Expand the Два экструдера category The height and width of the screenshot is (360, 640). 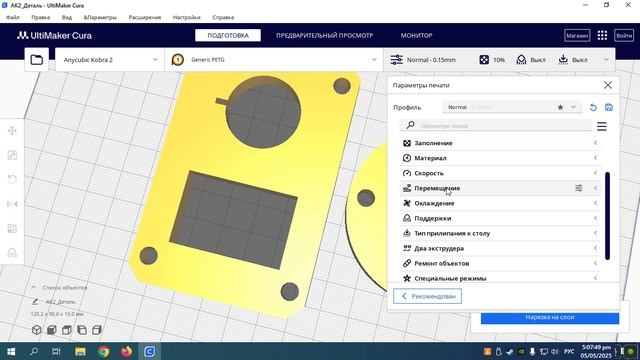tap(500, 248)
